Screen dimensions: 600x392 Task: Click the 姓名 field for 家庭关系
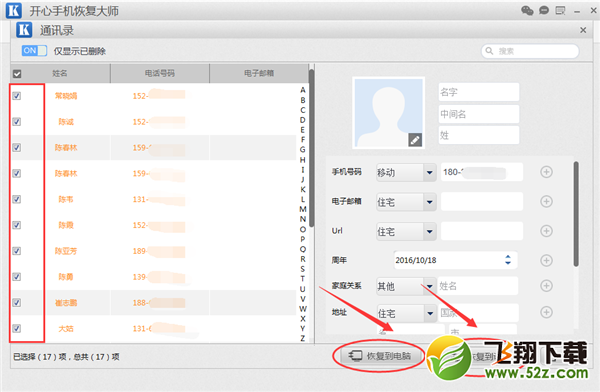tap(478, 286)
